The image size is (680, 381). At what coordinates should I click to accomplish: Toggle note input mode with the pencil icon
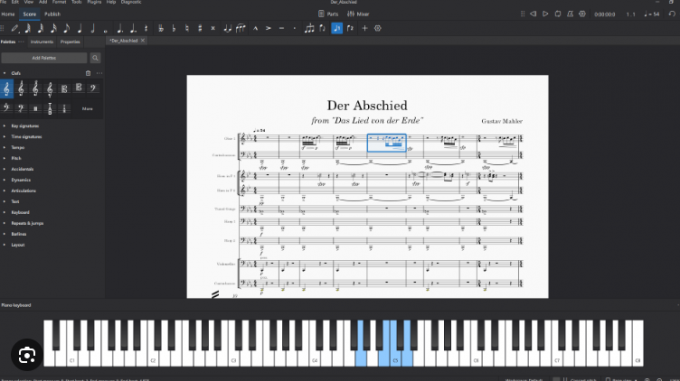15,29
